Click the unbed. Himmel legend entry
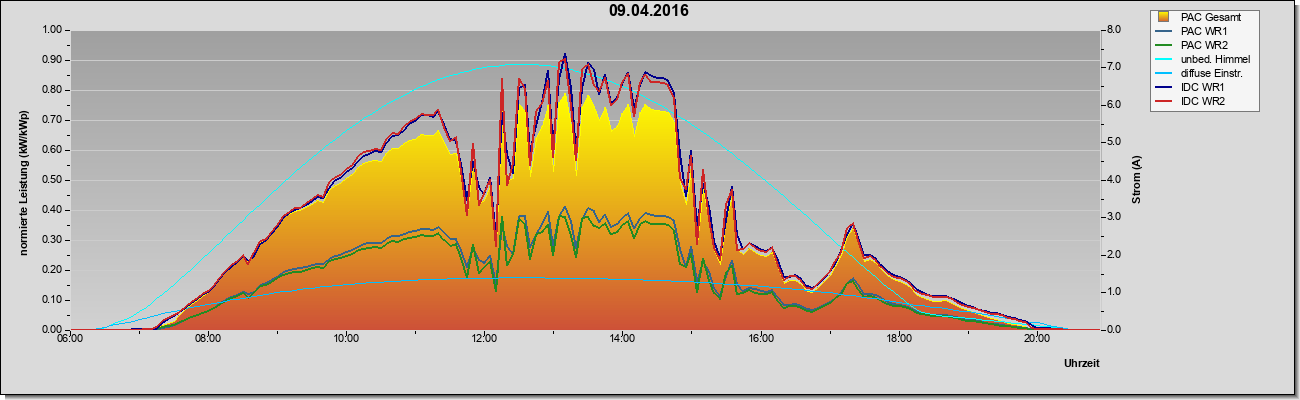Screen dimensions: 1300x400 pyautogui.click(x=1205, y=59)
